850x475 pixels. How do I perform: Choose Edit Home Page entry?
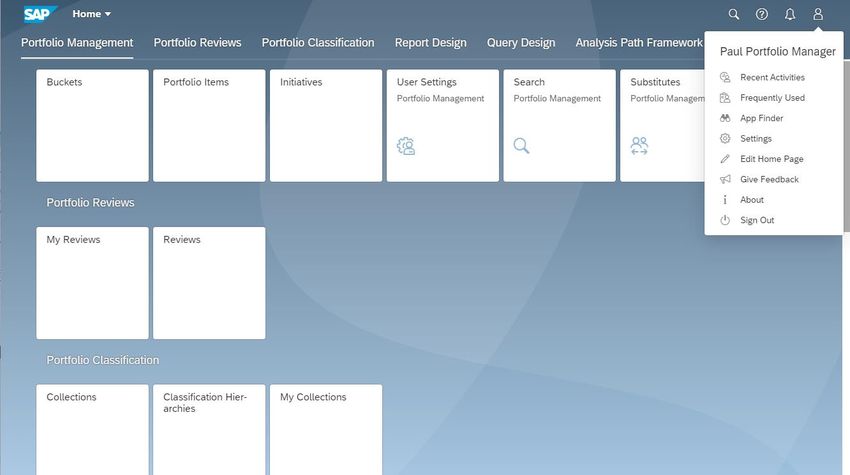pyautogui.click(x=773, y=159)
